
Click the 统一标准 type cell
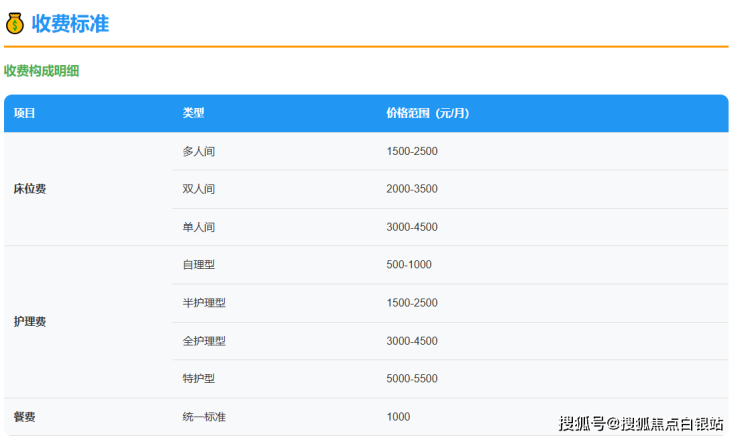[x=204, y=417]
